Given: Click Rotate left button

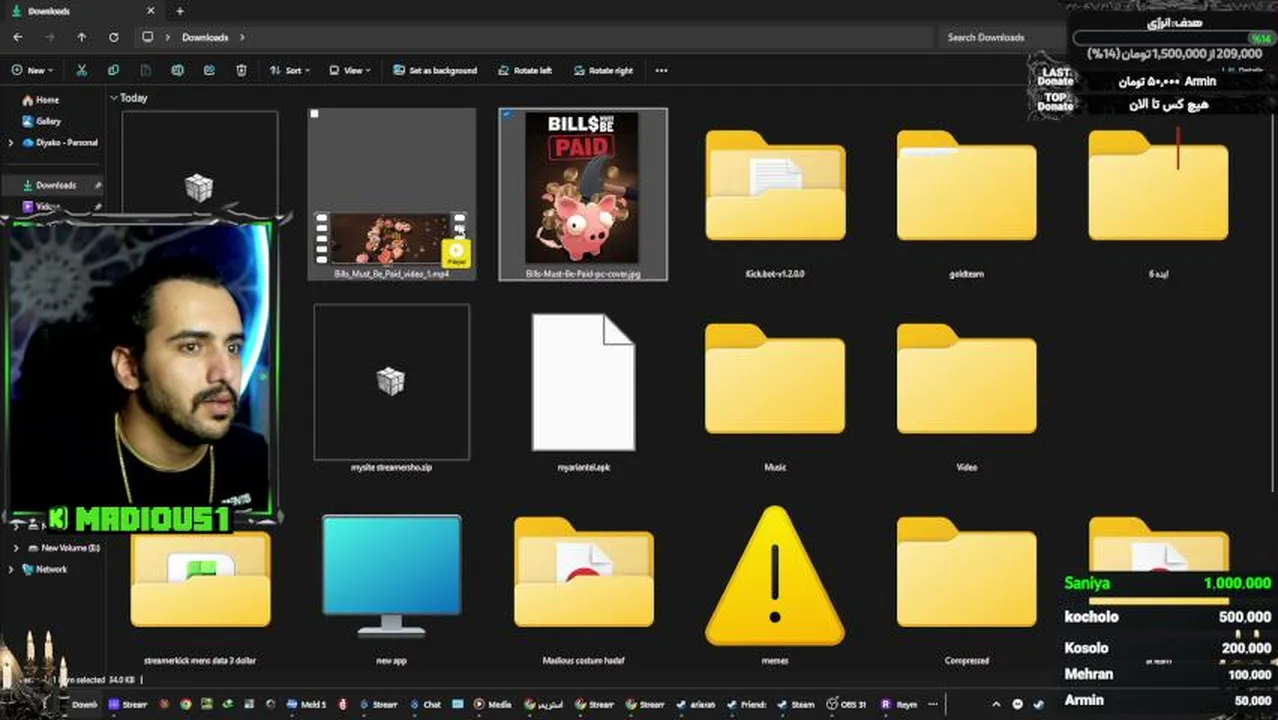Looking at the screenshot, I should pos(524,71).
